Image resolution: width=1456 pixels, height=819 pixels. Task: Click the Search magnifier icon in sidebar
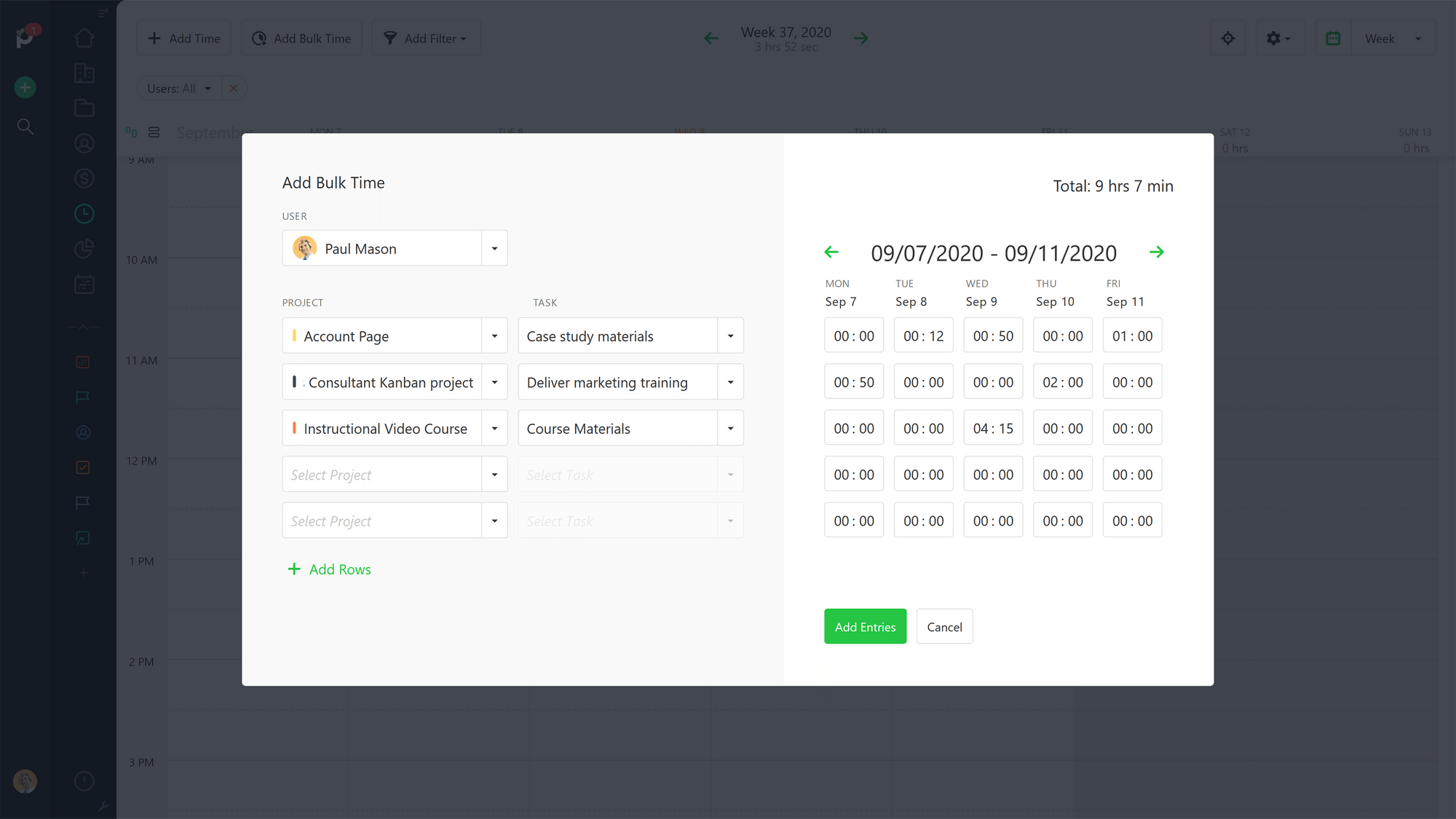click(x=25, y=127)
